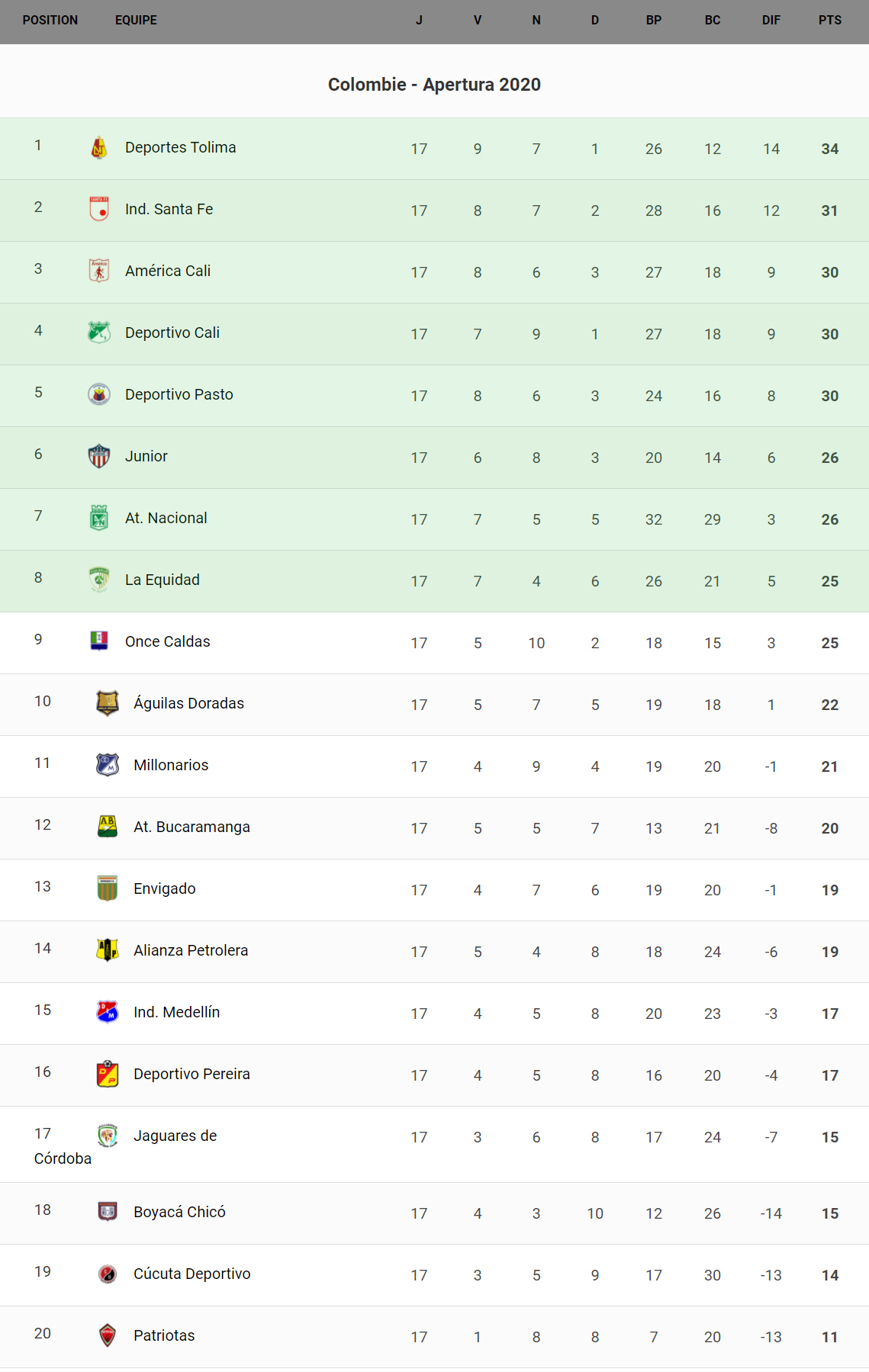Screen dimensions: 869x1372
Task: Click the Ind. Santa Fe crest icon
Action: point(99,209)
